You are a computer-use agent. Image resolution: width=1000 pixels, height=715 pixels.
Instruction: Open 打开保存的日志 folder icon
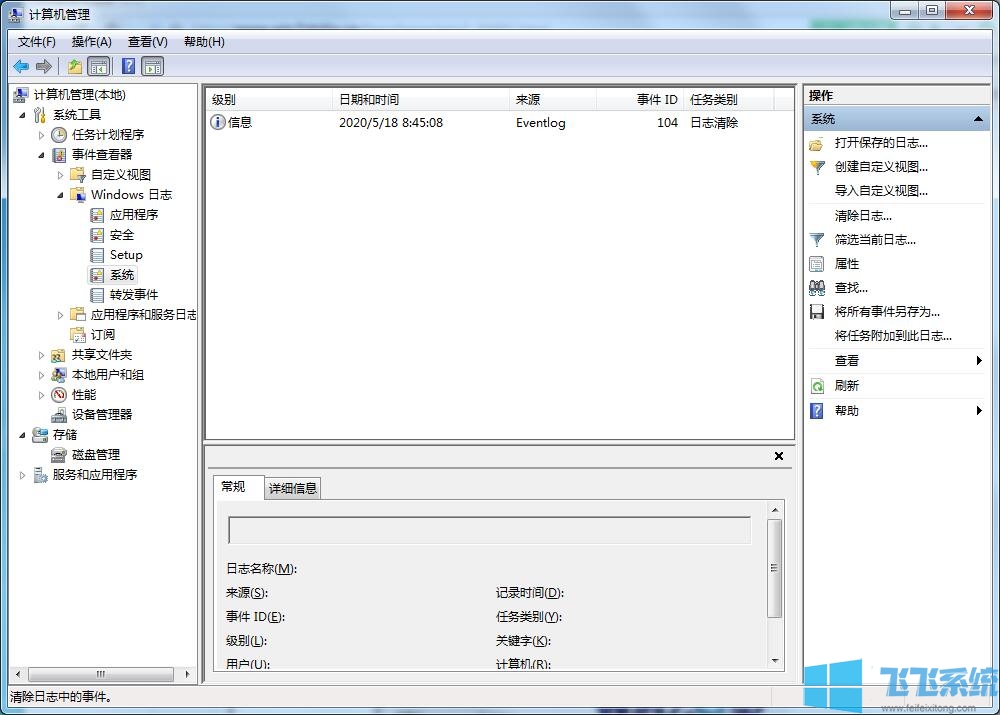[x=818, y=142]
